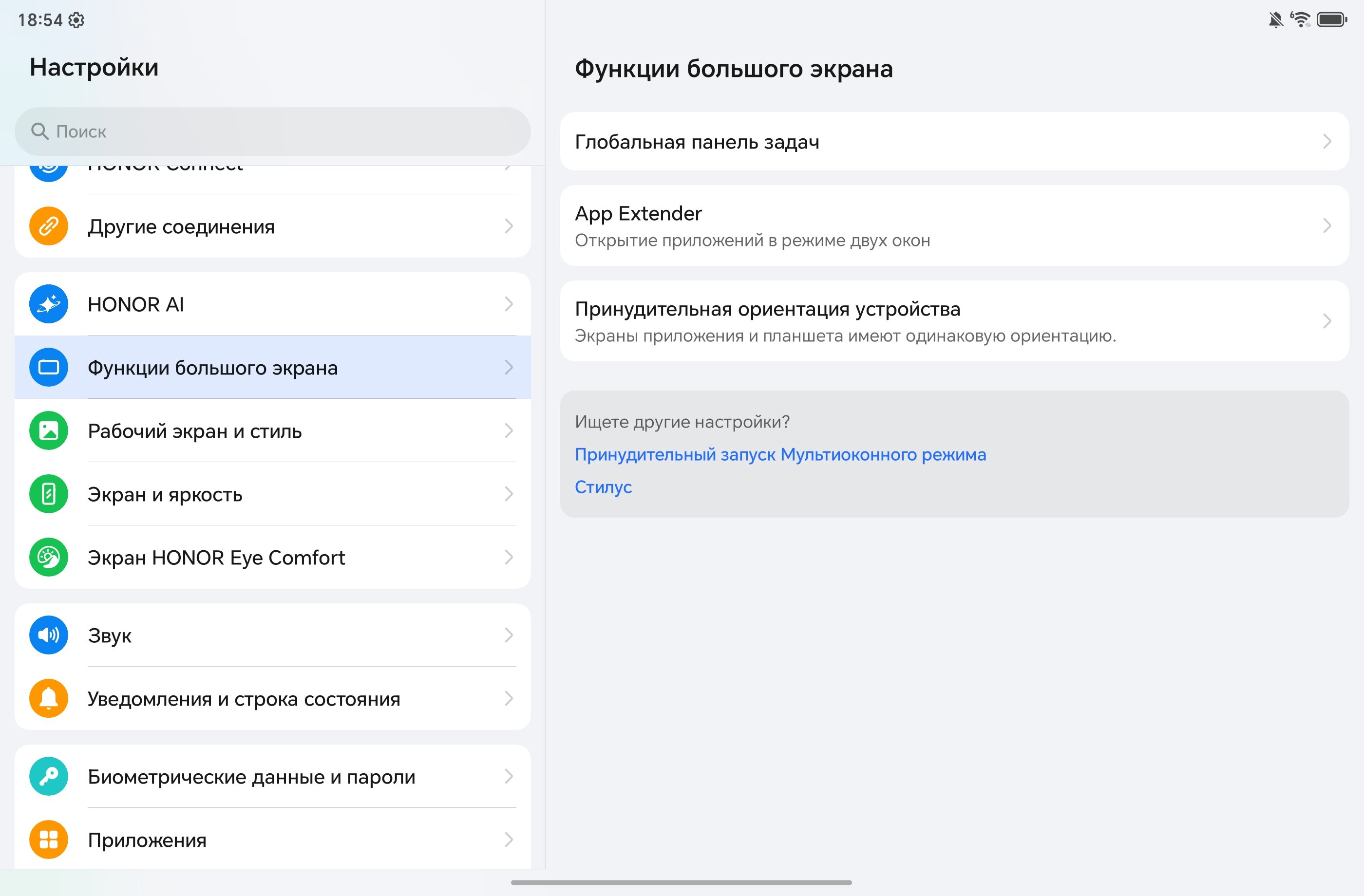
Task: Follow the Принудительный запуск Мультиоконного режима link
Action: point(780,454)
